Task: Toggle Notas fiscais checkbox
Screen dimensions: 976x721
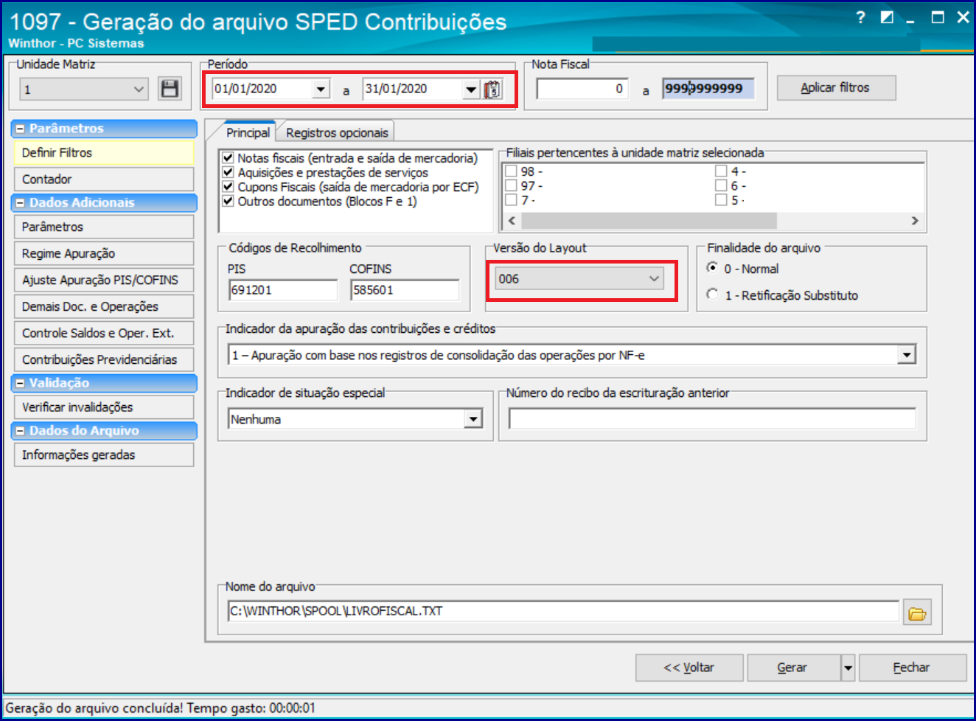Action: (228, 158)
